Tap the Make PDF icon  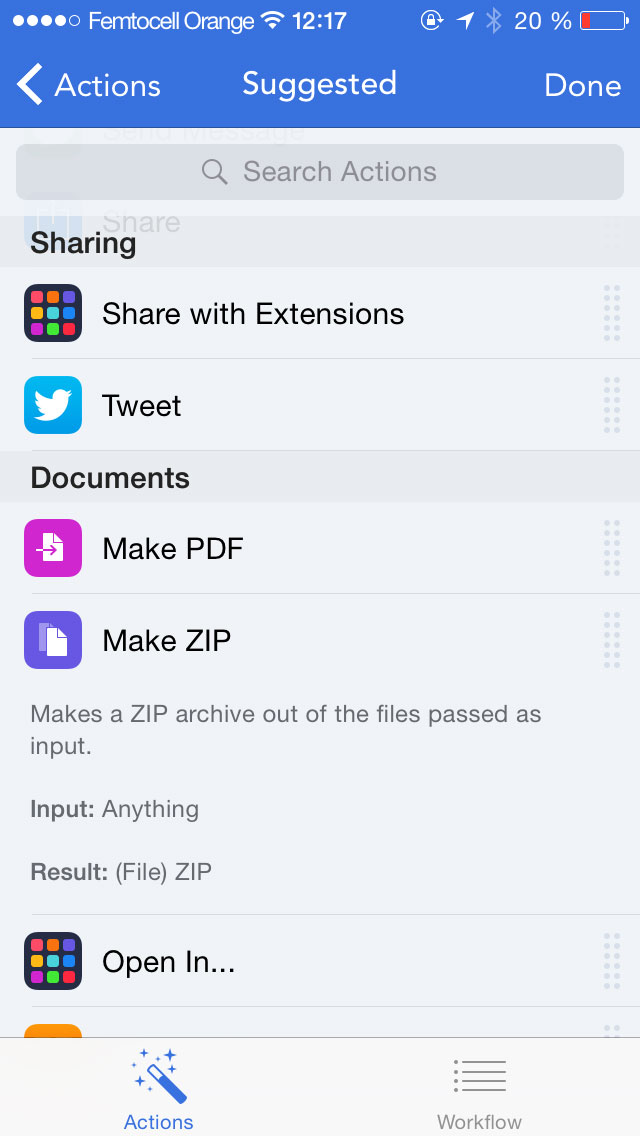click(53, 548)
